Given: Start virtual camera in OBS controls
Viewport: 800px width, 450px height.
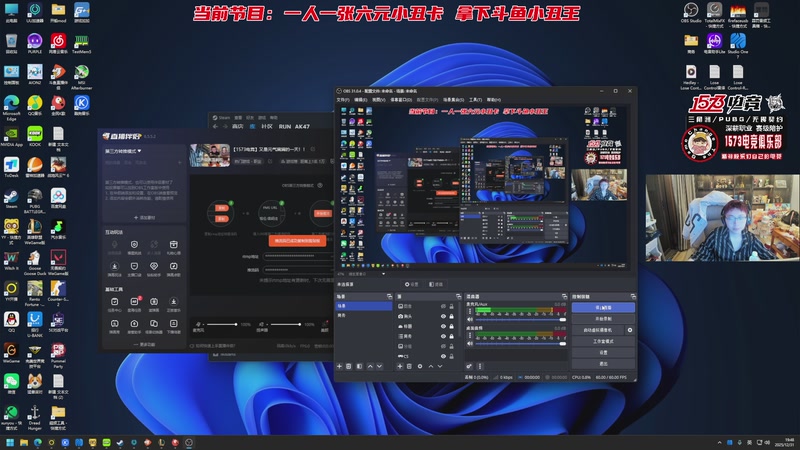Looking at the screenshot, I should pyautogui.click(x=597, y=330).
